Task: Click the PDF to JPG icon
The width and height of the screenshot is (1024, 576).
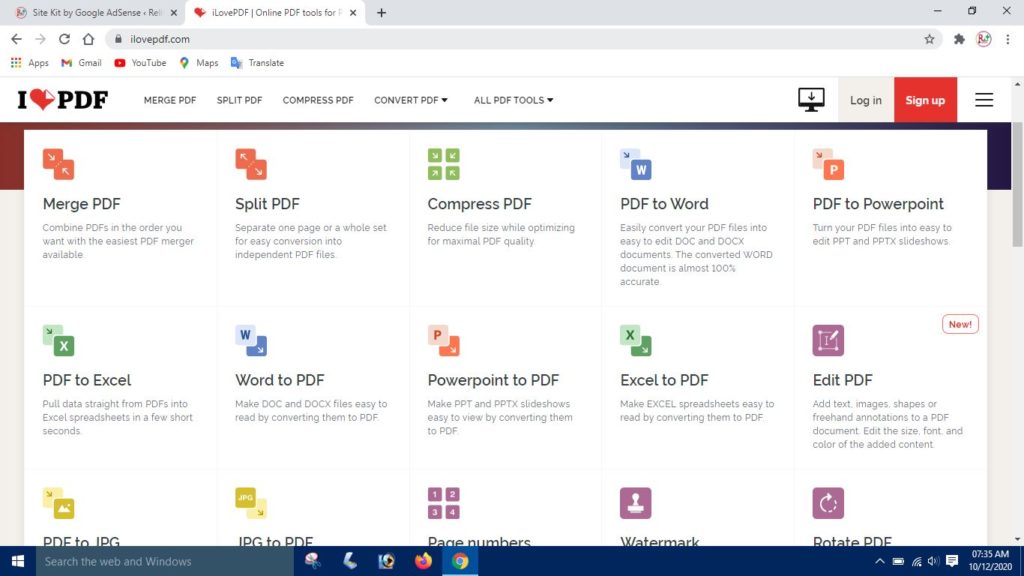Action: [x=58, y=503]
